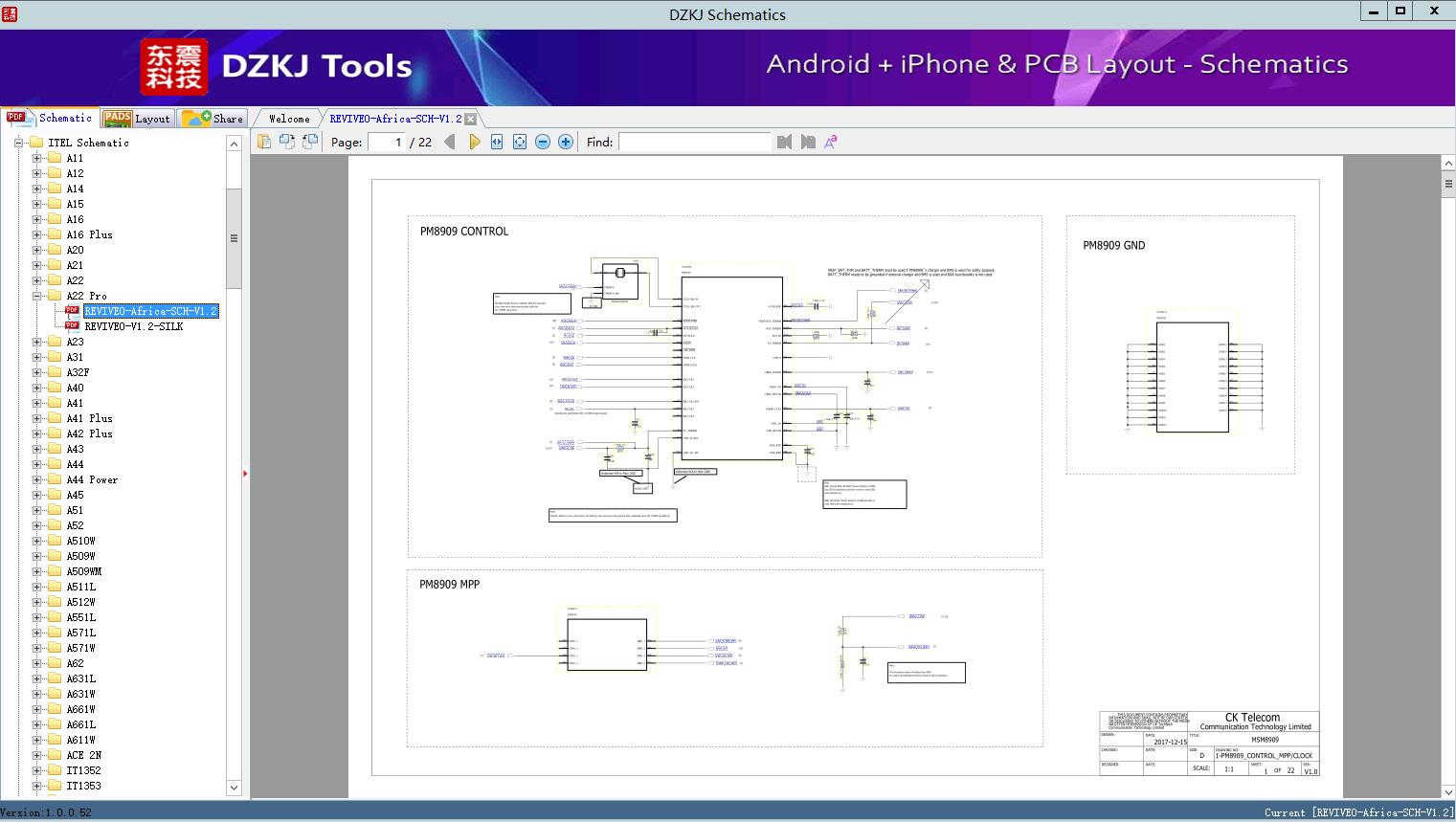Open REVIVEO-V1.2-SILK file
Screen dimensions: 1456x822
133,326
